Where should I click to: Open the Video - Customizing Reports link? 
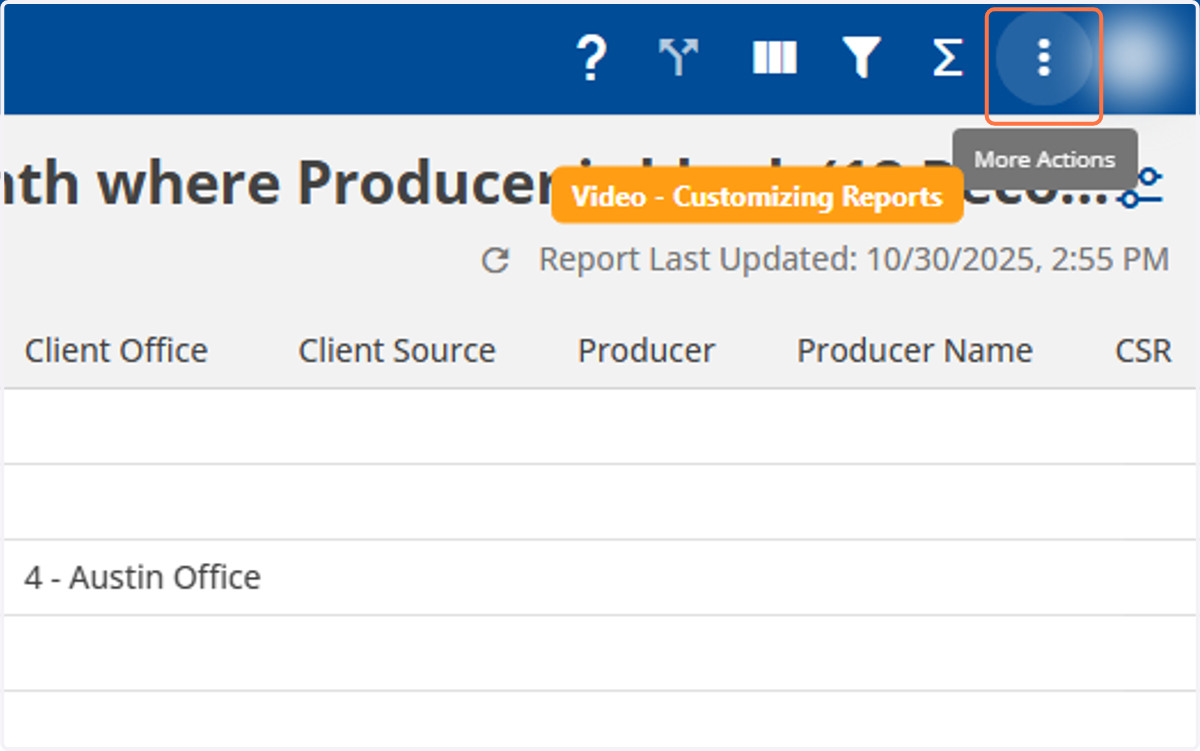tap(757, 196)
